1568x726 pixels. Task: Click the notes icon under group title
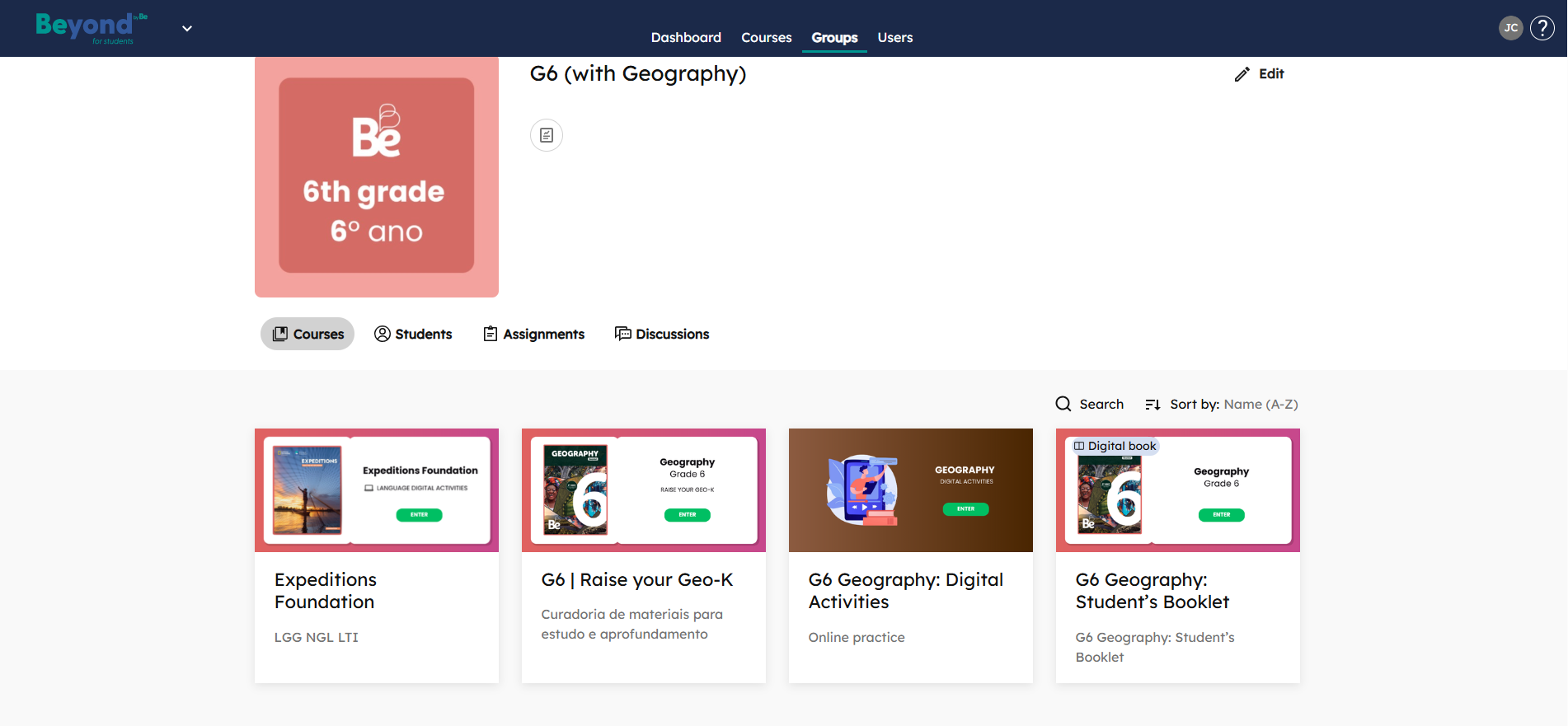coord(546,135)
